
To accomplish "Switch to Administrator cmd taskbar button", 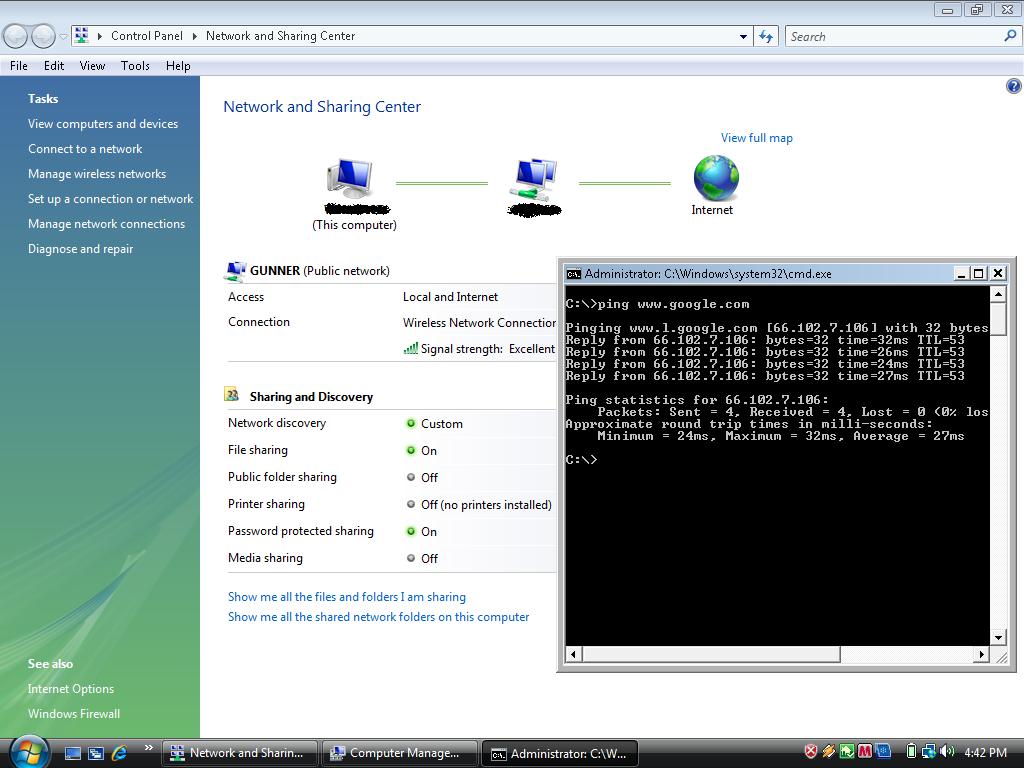I will coord(560,753).
